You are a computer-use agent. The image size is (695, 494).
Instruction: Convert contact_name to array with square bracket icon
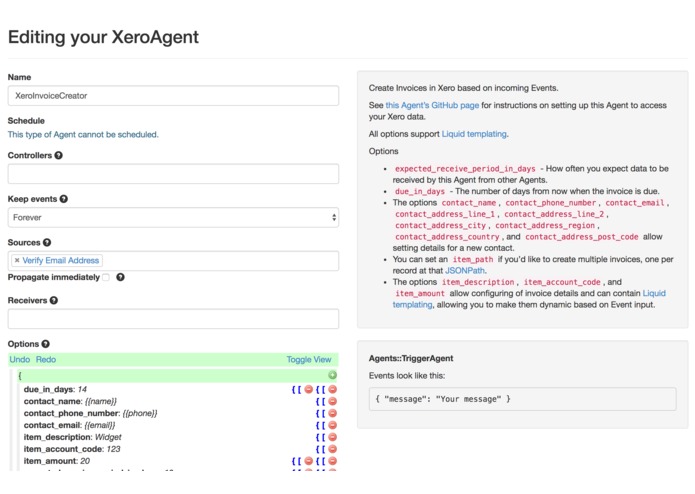click(x=323, y=401)
